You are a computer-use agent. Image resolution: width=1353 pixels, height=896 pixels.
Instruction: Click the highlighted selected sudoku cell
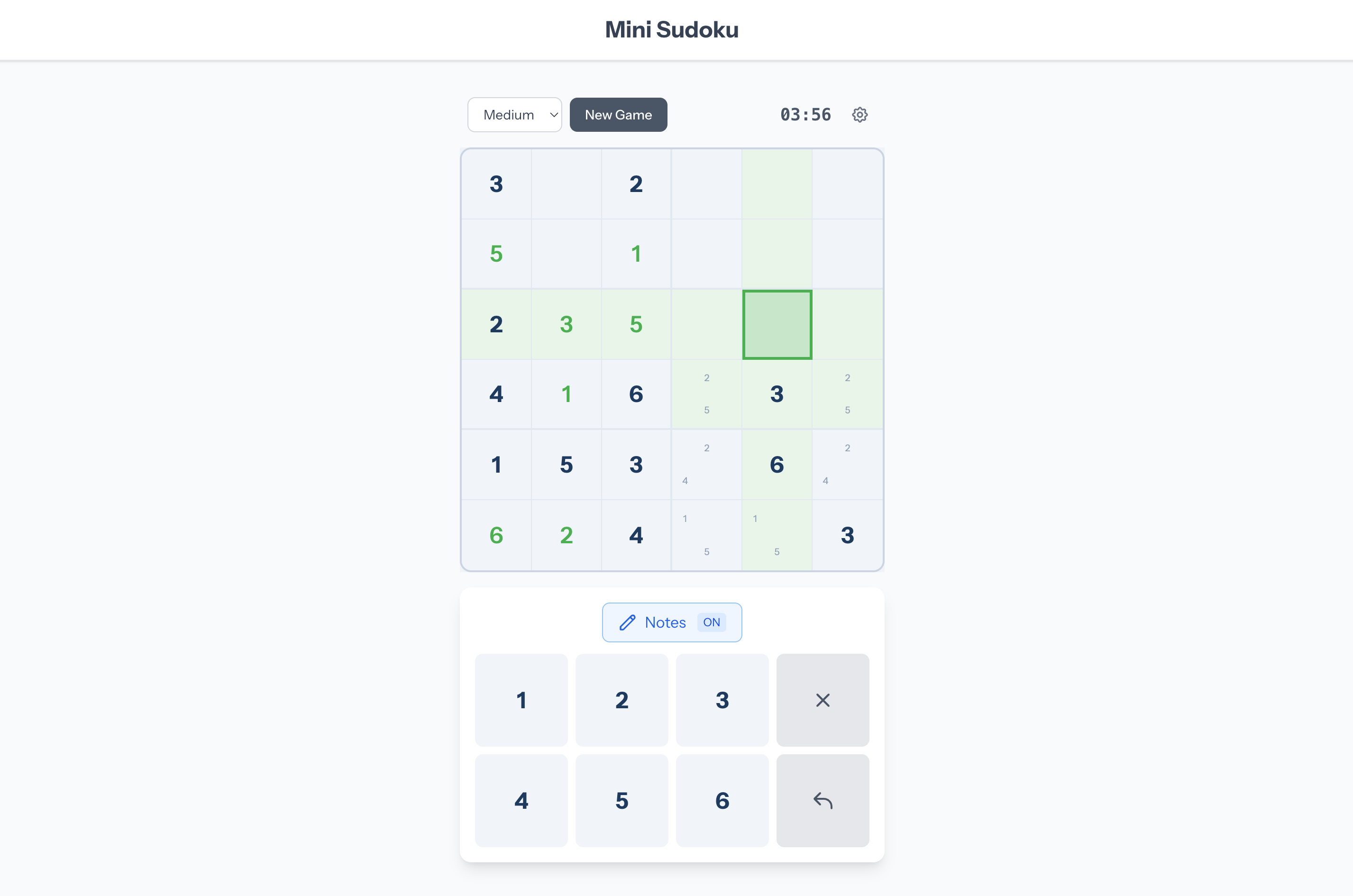[777, 324]
